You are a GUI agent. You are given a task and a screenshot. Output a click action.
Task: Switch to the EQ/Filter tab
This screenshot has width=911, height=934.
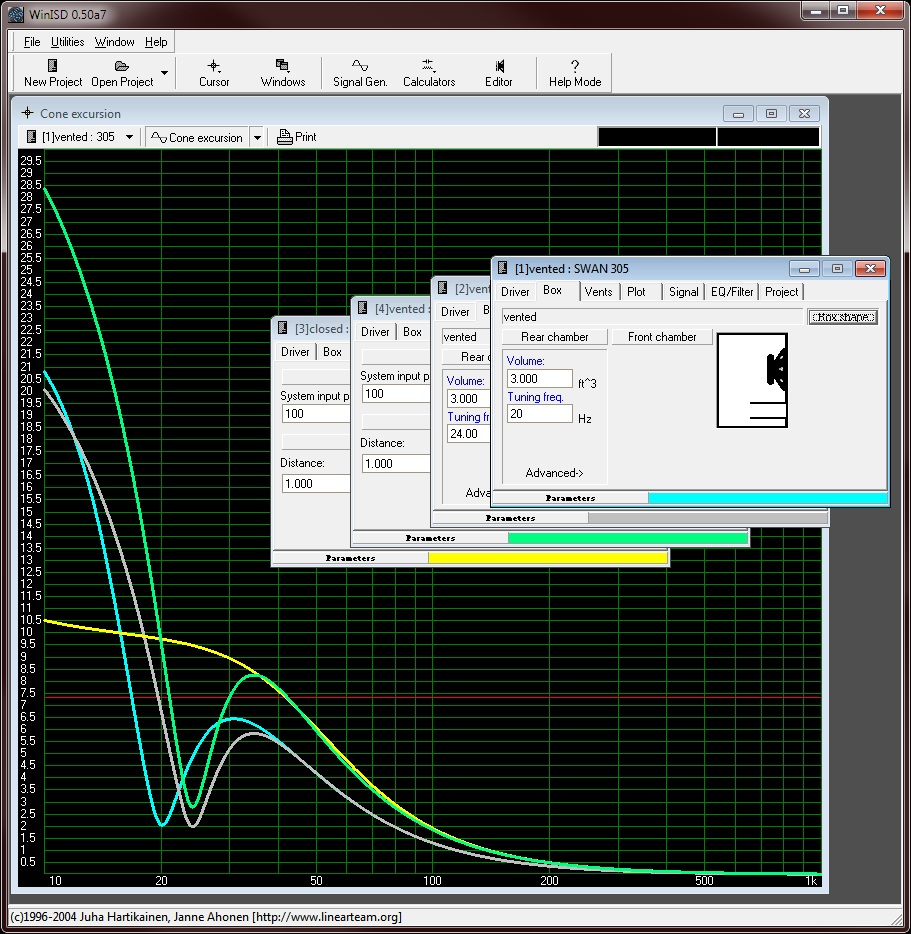pyautogui.click(x=732, y=292)
